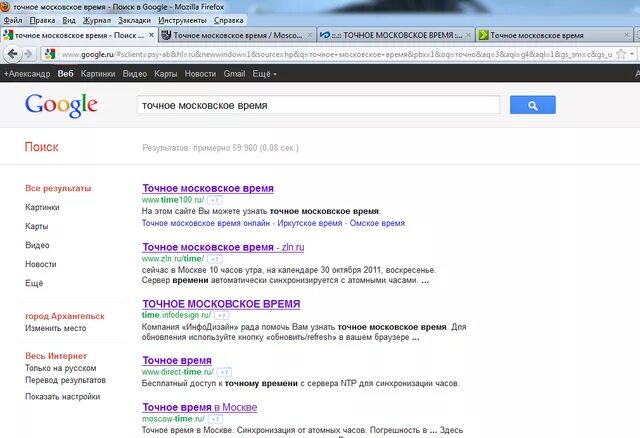Click sitelink 'Точное московское время онлайн'
Viewport: 640px width, 438px height.
pyautogui.click(x=206, y=223)
